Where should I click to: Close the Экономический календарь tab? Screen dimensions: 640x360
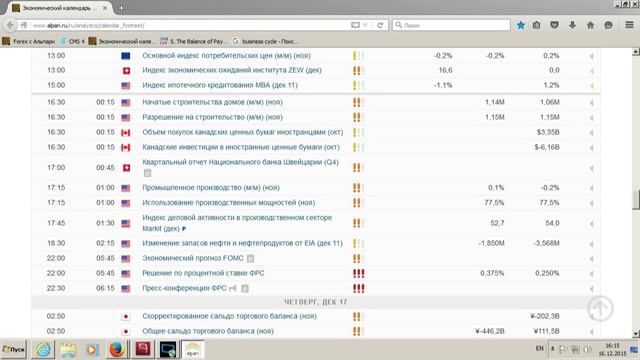point(105,8)
